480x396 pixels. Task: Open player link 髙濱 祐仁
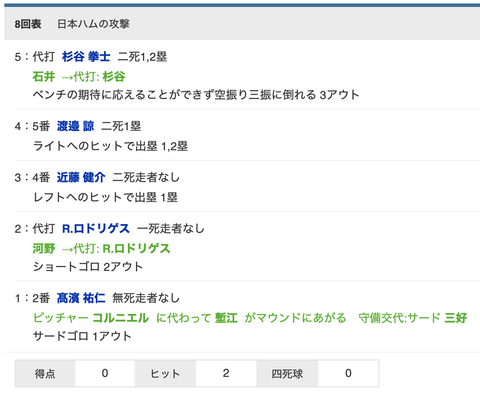tap(81, 298)
